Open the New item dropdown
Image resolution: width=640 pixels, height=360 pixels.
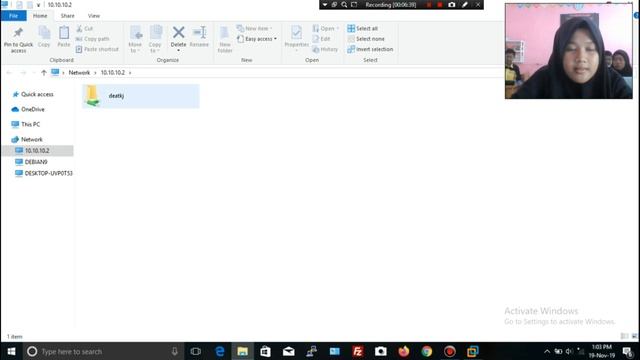click(254, 29)
